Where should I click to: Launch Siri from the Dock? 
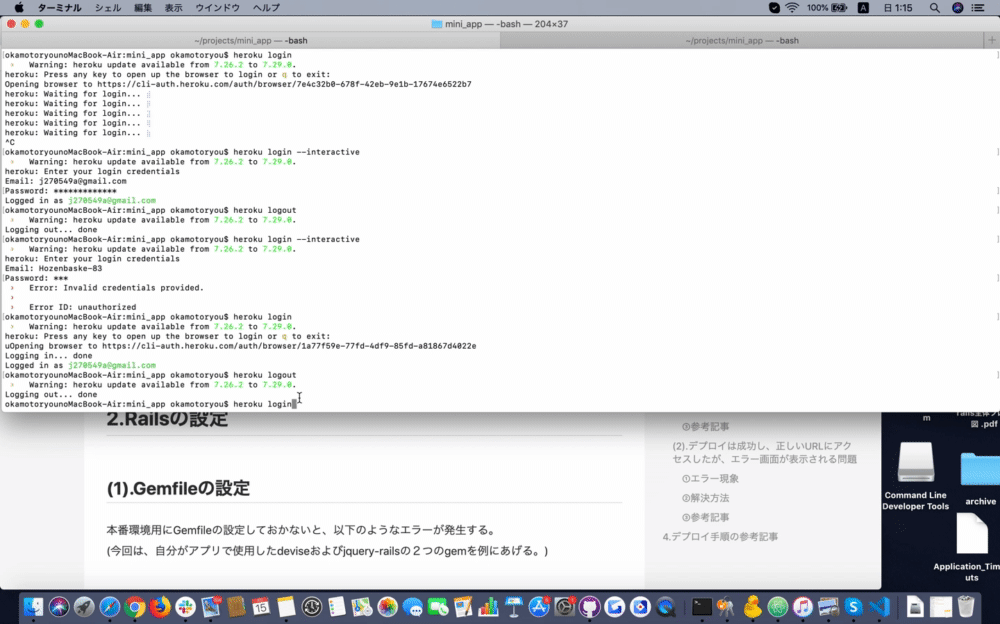tap(59, 606)
